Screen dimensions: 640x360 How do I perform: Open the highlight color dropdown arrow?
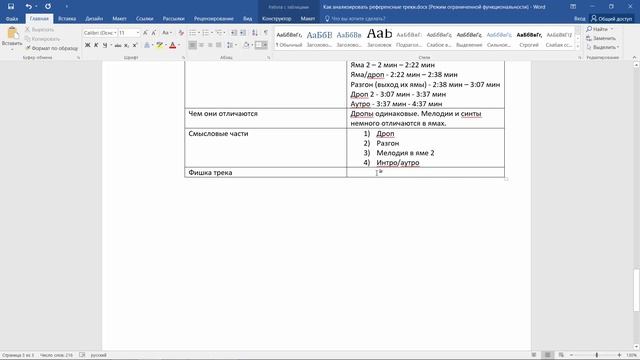tap(166, 45)
